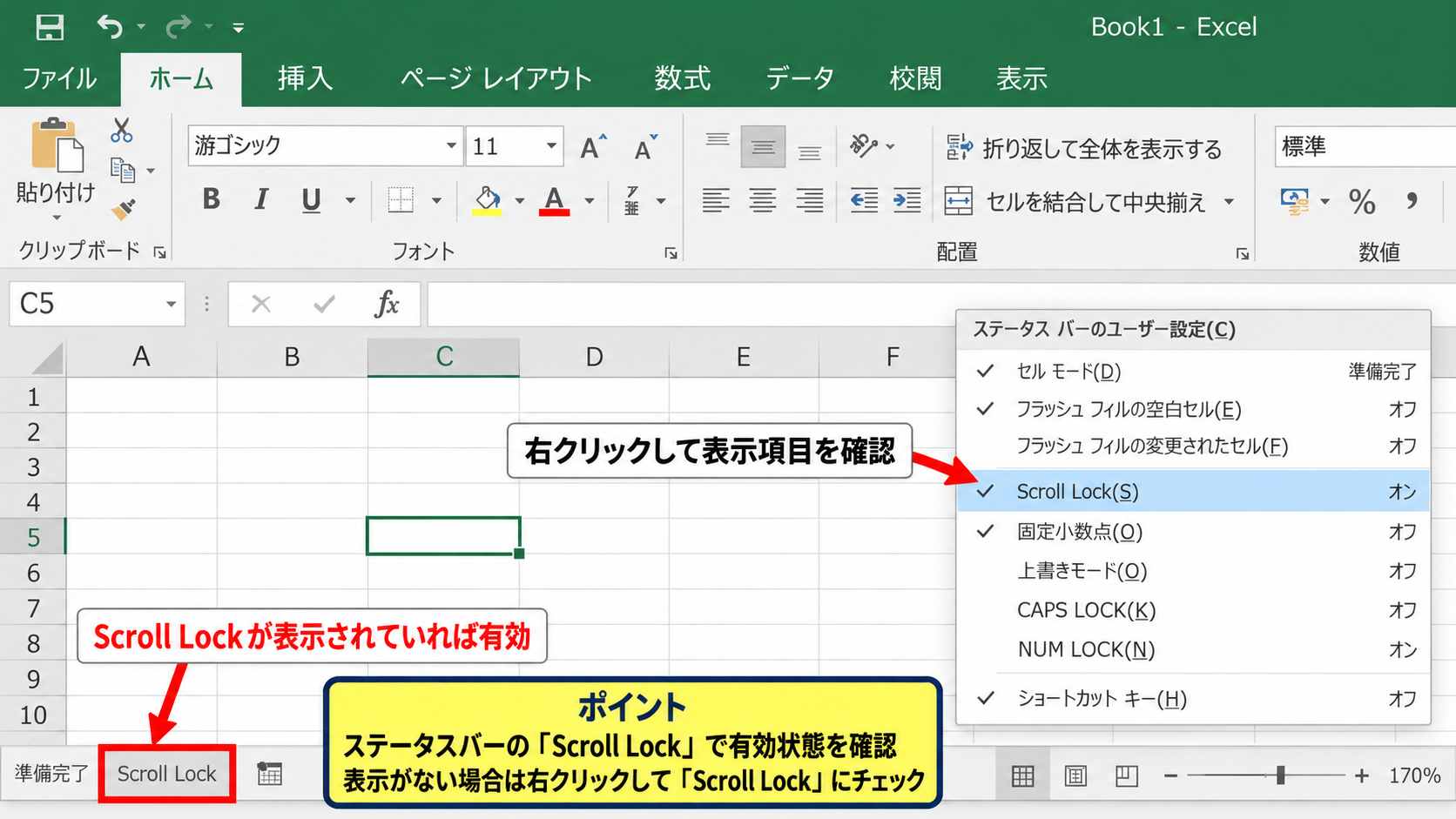Open the font name dropdown
1456x819 pixels.
[451, 146]
